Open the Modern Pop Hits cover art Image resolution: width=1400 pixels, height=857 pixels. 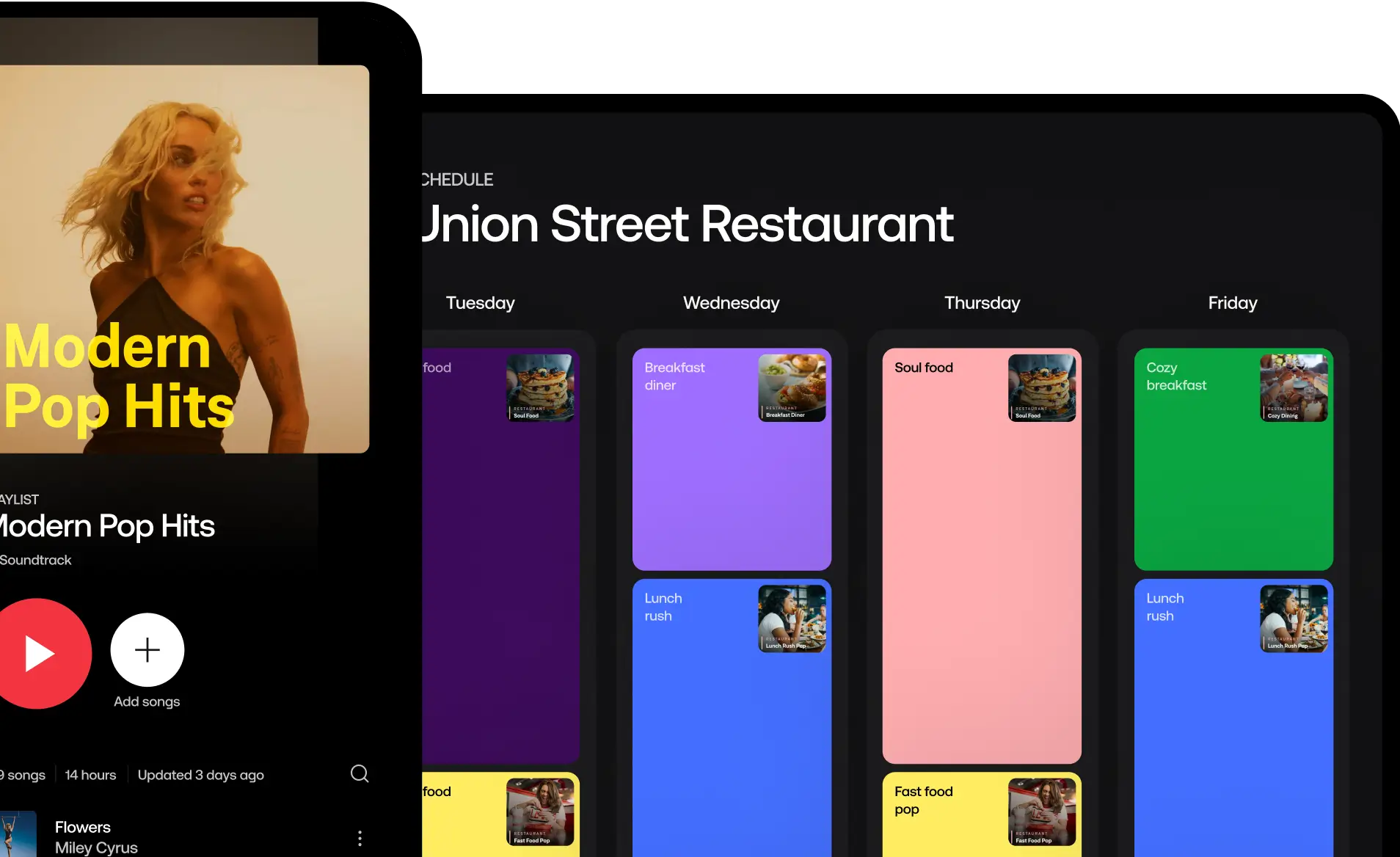[184, 259]
